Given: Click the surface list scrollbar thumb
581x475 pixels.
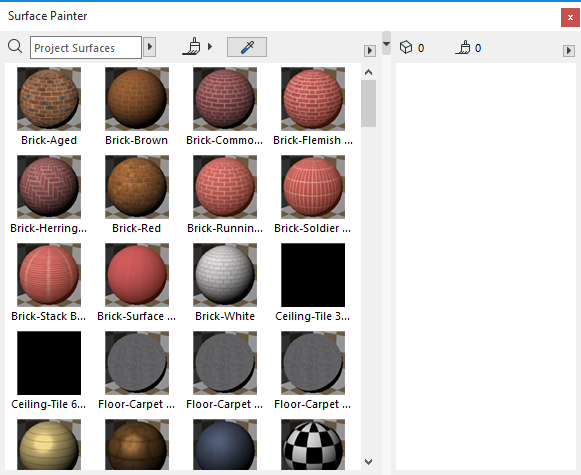Looking at the screenshot, I should pyautogui.click(x=368, y=104).
